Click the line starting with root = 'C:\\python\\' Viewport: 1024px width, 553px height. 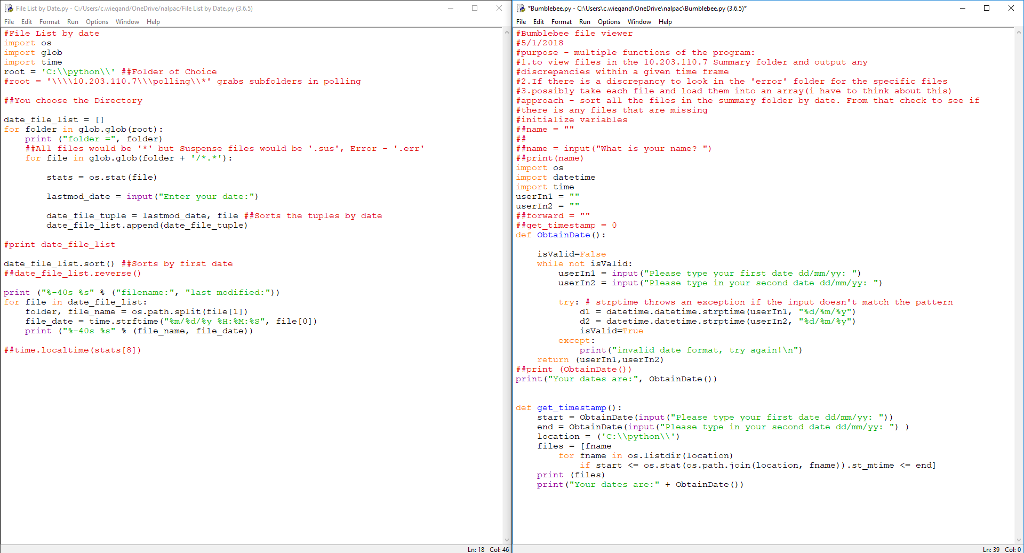pos(110,72)
